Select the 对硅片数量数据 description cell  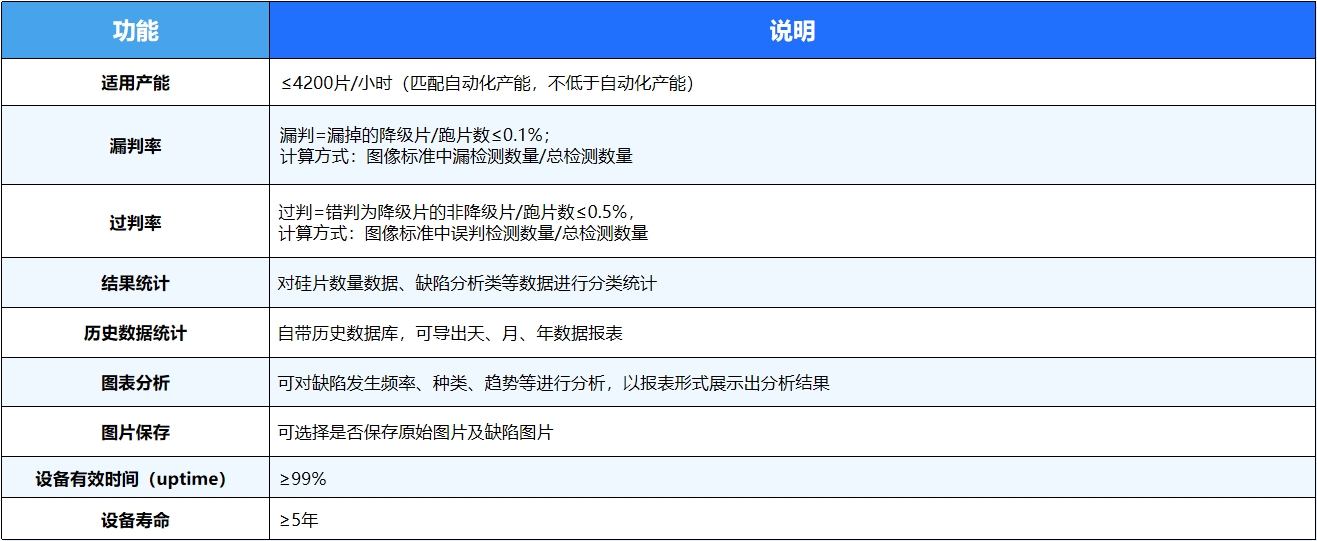(467, 283)
